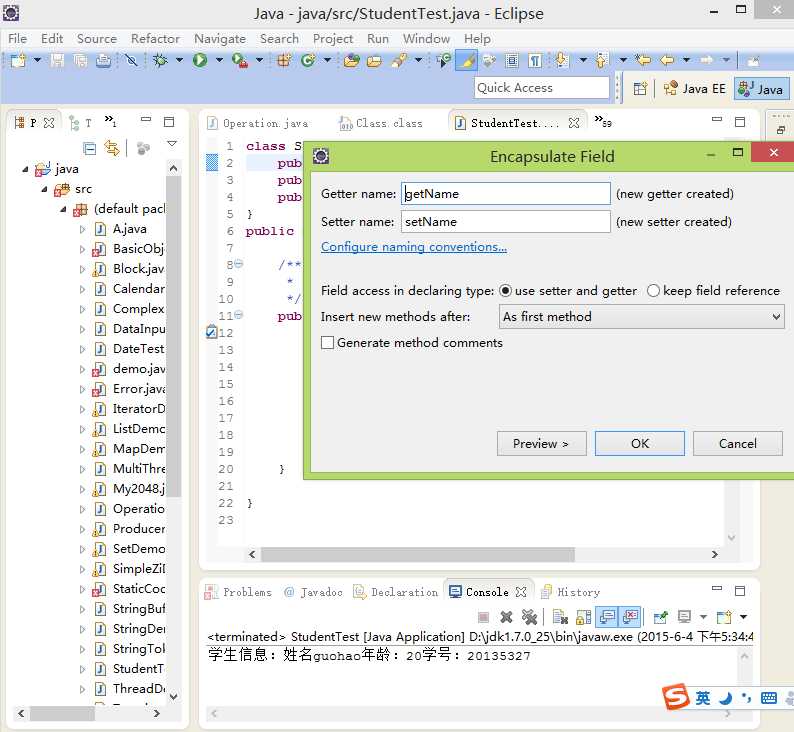Viewport: 794px width, 732px height.
Task: Select 'use setter and getter' radio button
Action: click(x=505, y=291)
